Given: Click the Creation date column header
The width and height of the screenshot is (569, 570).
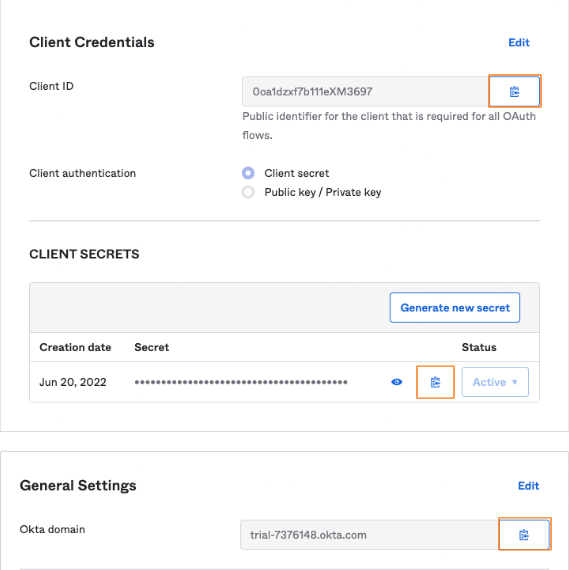Looking at the screenshot, I should coord(75,347).
